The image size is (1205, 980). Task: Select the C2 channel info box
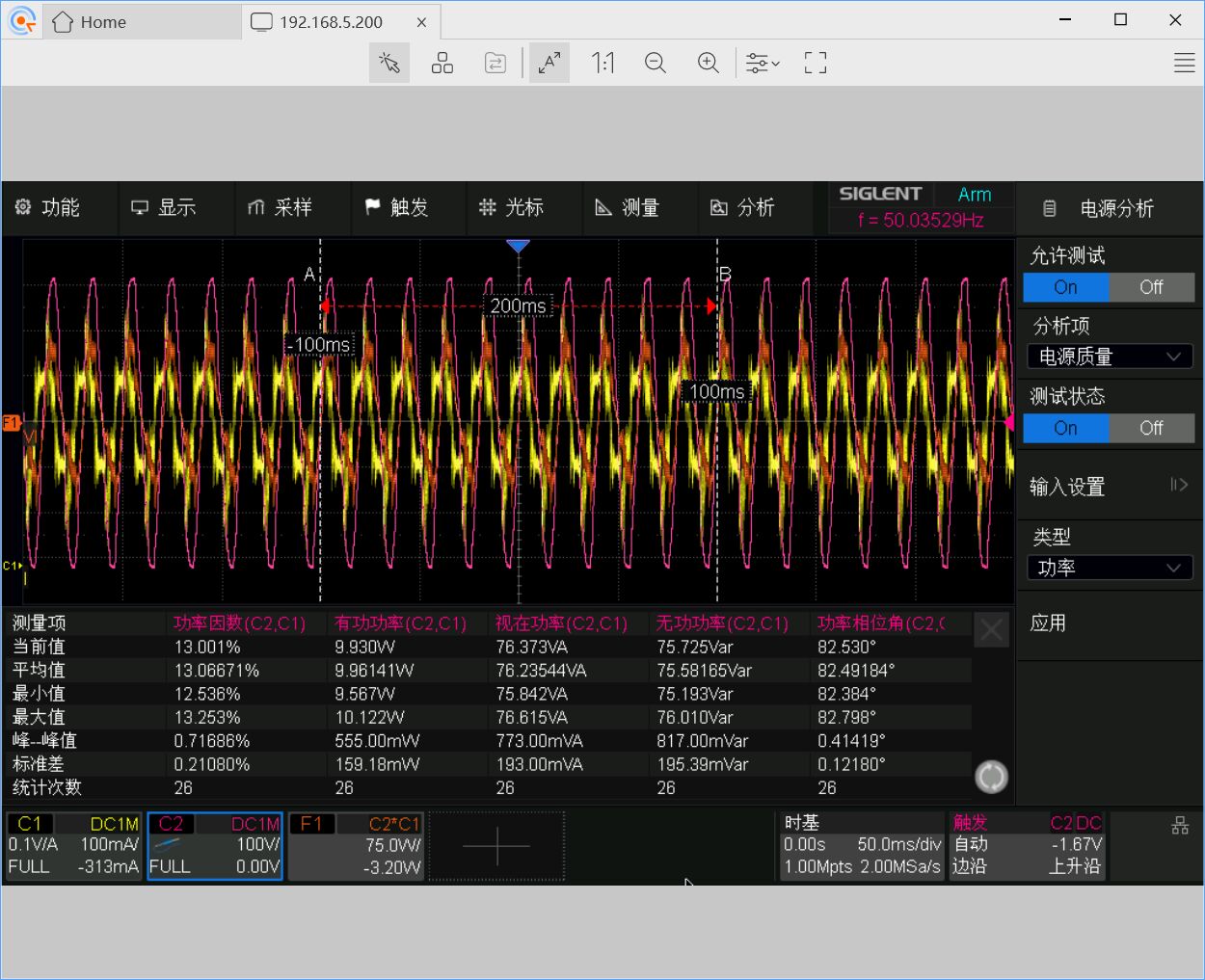click(215, 846)
